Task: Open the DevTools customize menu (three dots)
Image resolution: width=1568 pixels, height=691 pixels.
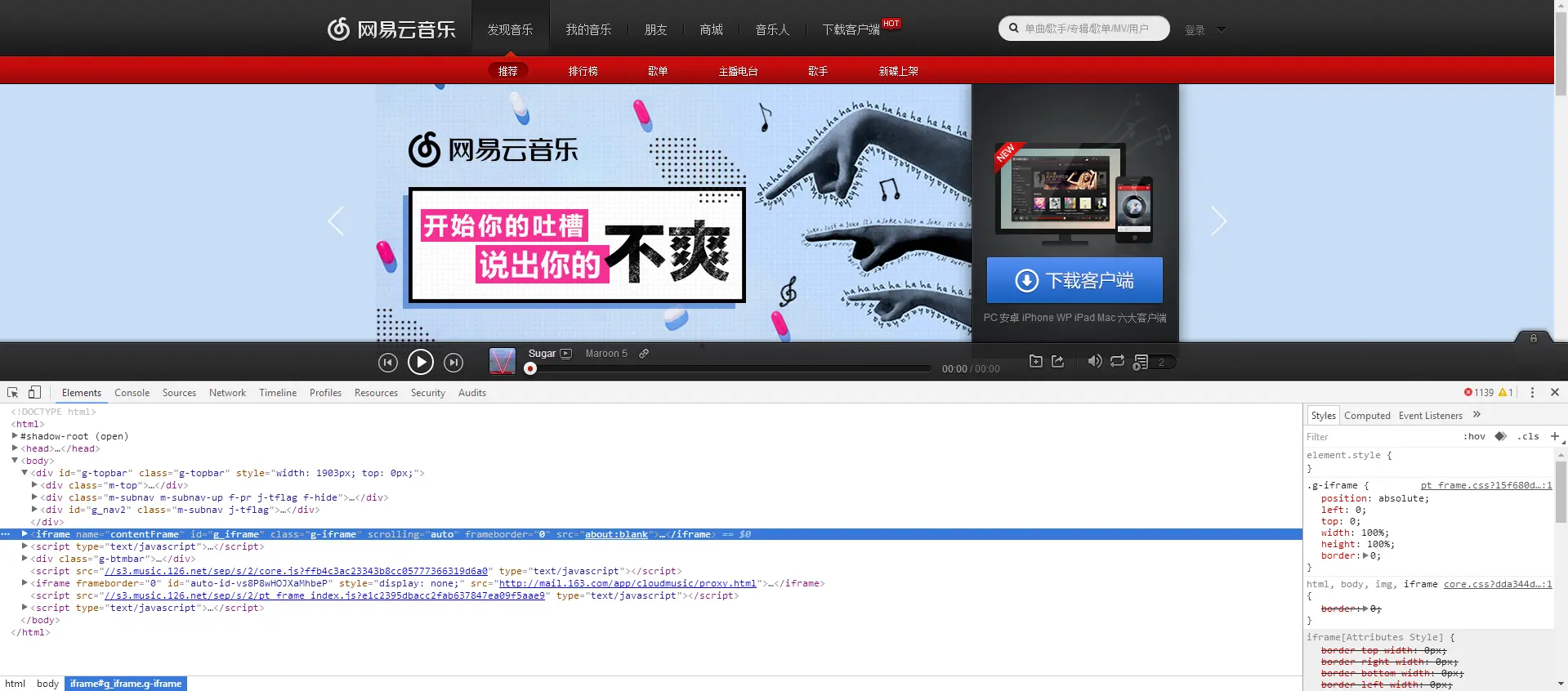Action: coord(1532,392)
